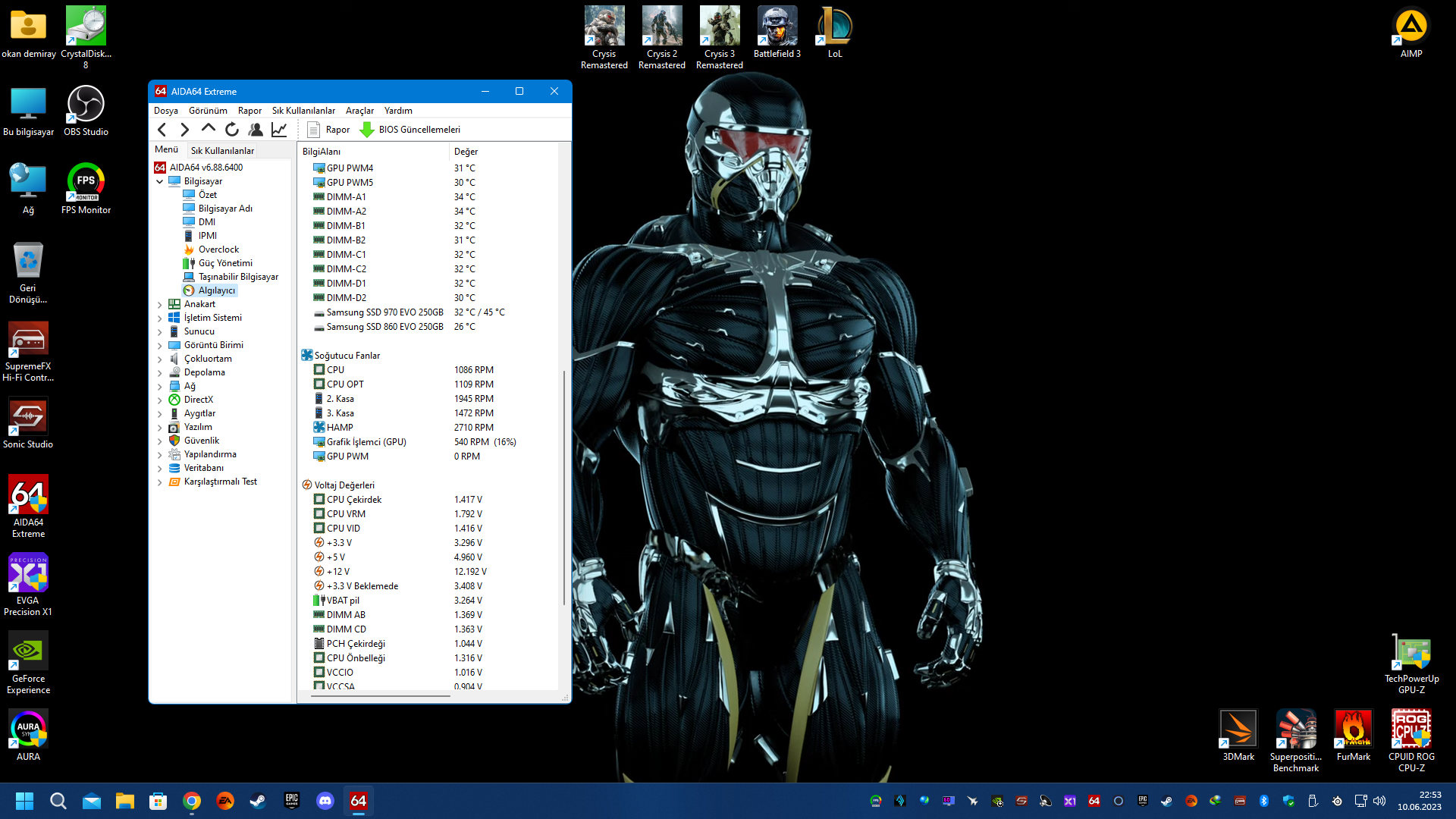
Task: Click the graph chart toolbar icon
Action: (x=279, y=130)
